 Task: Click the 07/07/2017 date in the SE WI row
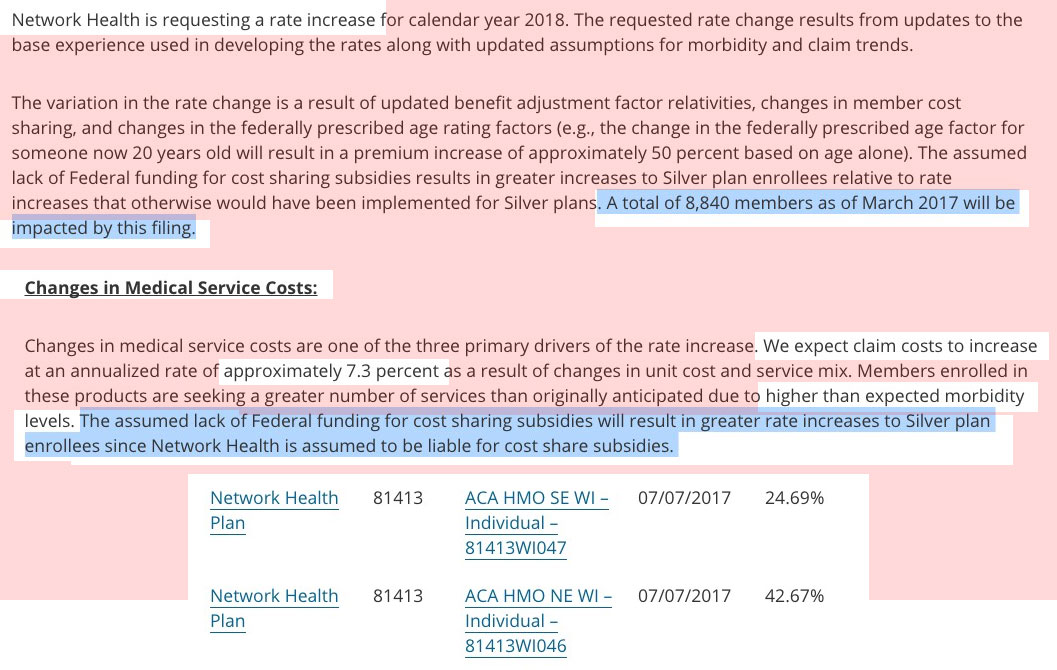[x=684, y=497]
